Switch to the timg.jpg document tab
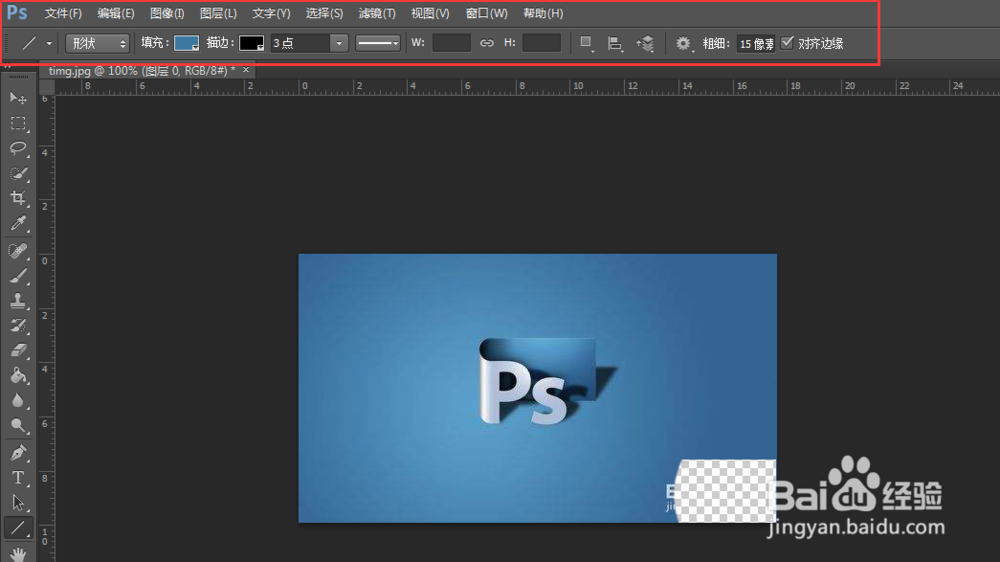Viewport: 1000px width, 562px height. [x=142, y=70]
